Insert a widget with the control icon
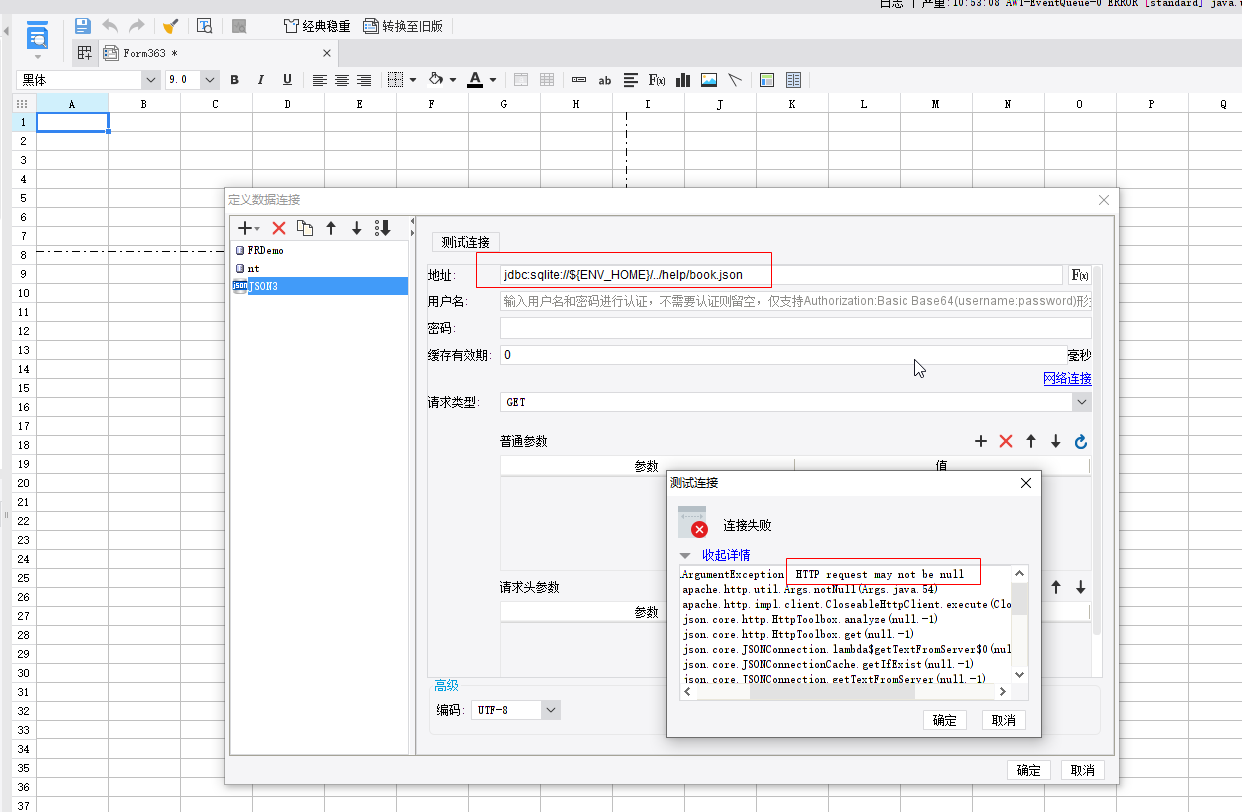This screenshot has width=1242, height=812. pyautogui.click(x=579, y=80)
